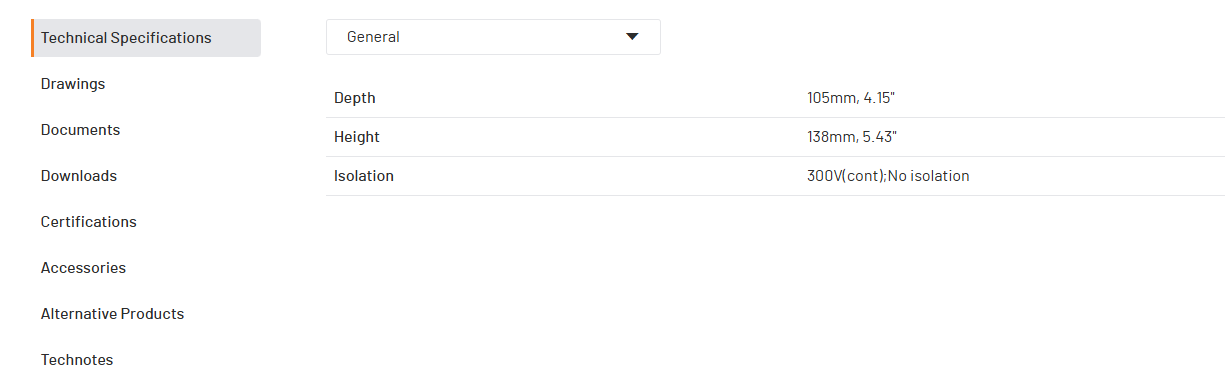This screenshot has height=388, width=1225.
Task: Click the Depth specification label
Action: 355,98
